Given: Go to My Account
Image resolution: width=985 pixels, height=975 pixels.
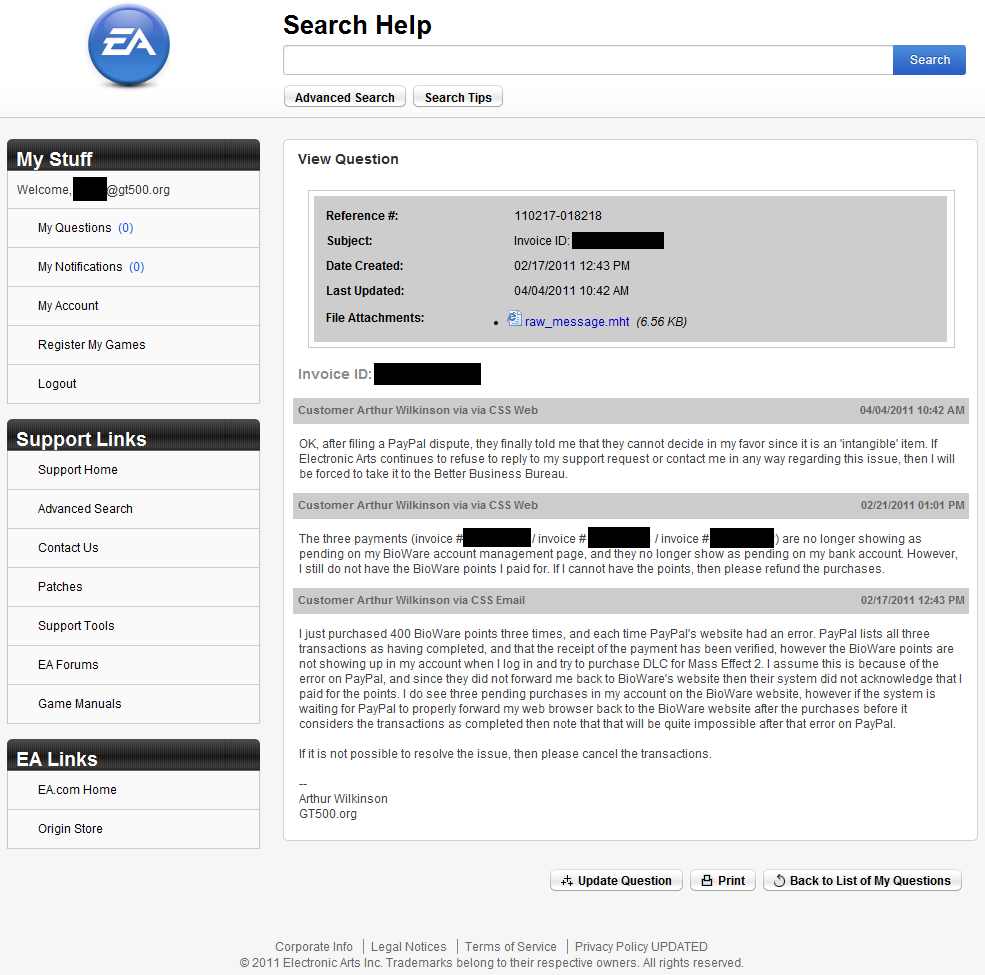Looking at the screenshot, I should 68,306.
